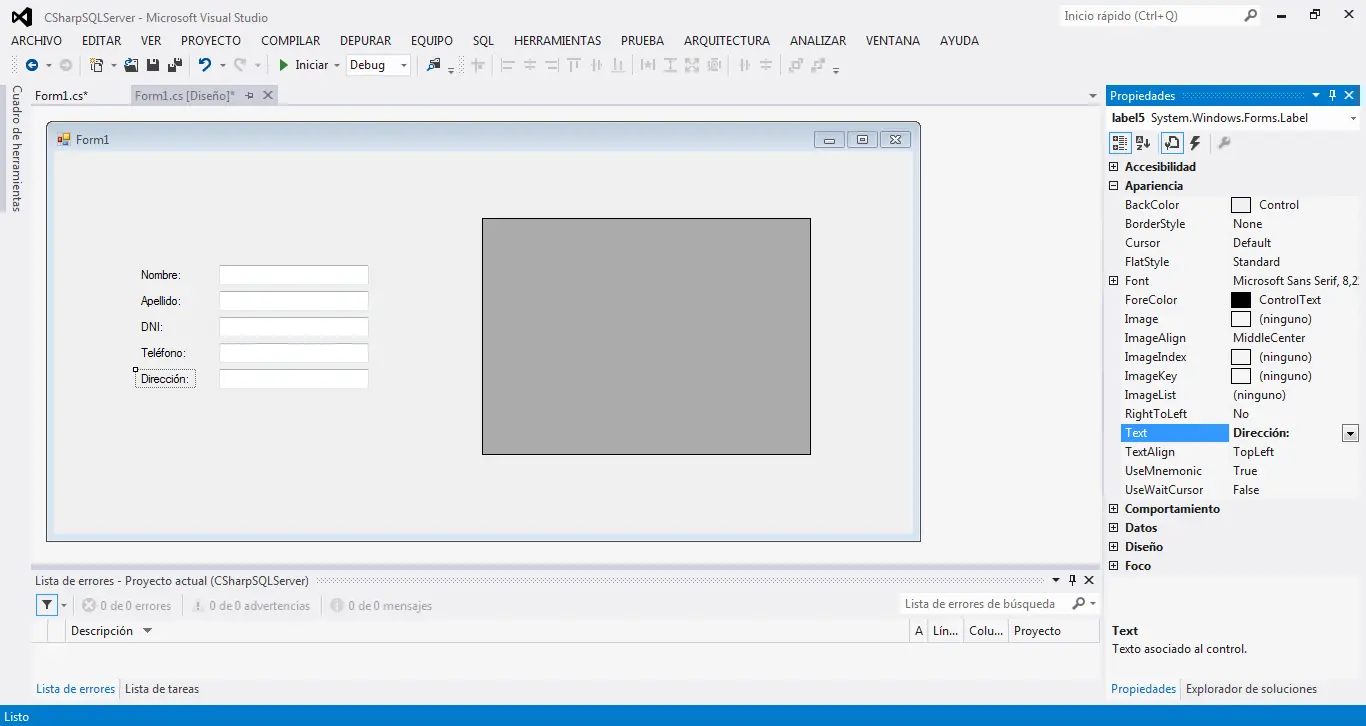Show events using the lightning bolt icon
1366x726 pixels.
[1195, 143]
